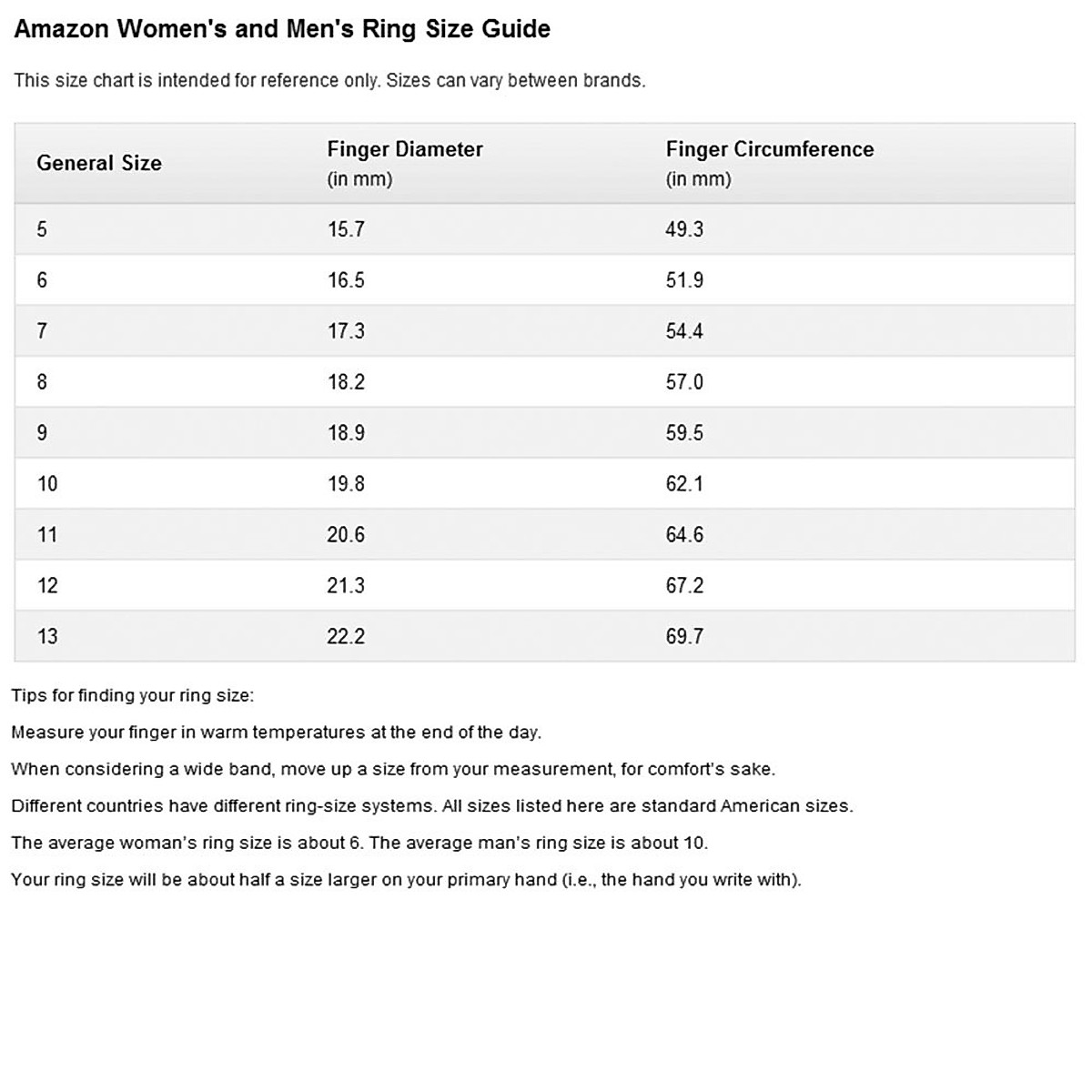1092x1092 pixels.
Task: Select the 62.1 circumference cell
Action: [x=684, y=484]
